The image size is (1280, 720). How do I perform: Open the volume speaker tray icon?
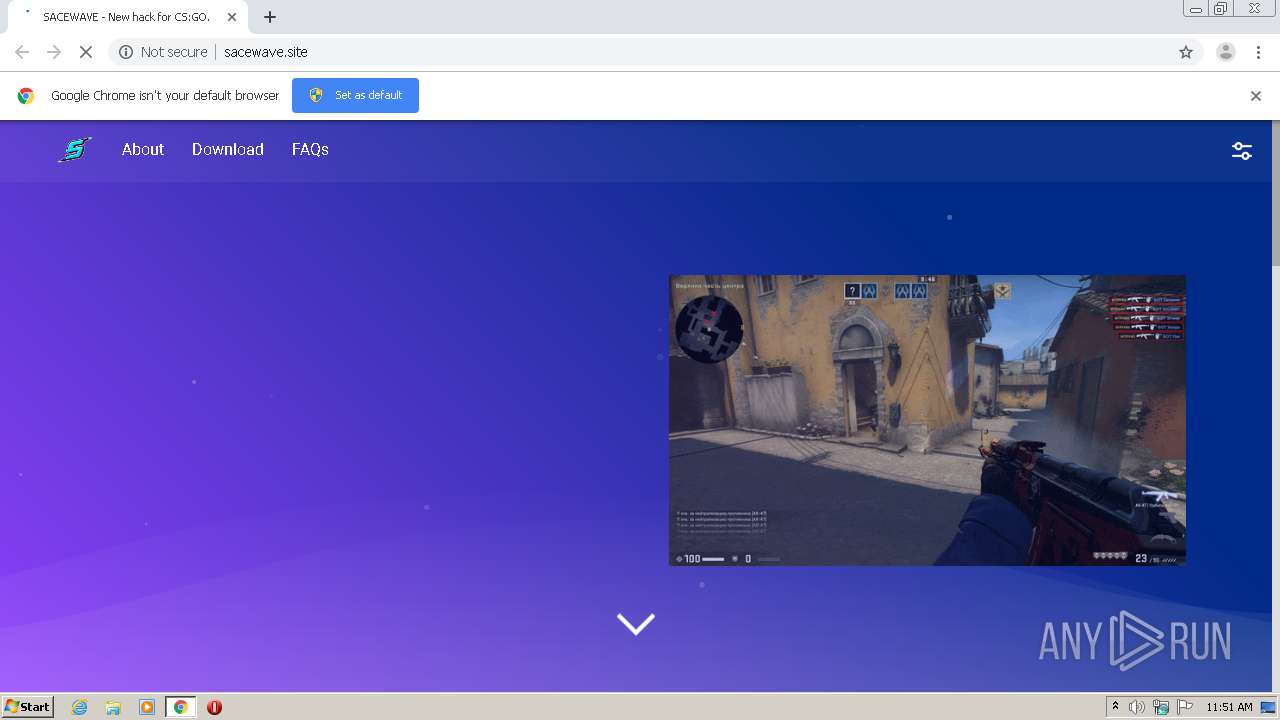coord(1137,707)
